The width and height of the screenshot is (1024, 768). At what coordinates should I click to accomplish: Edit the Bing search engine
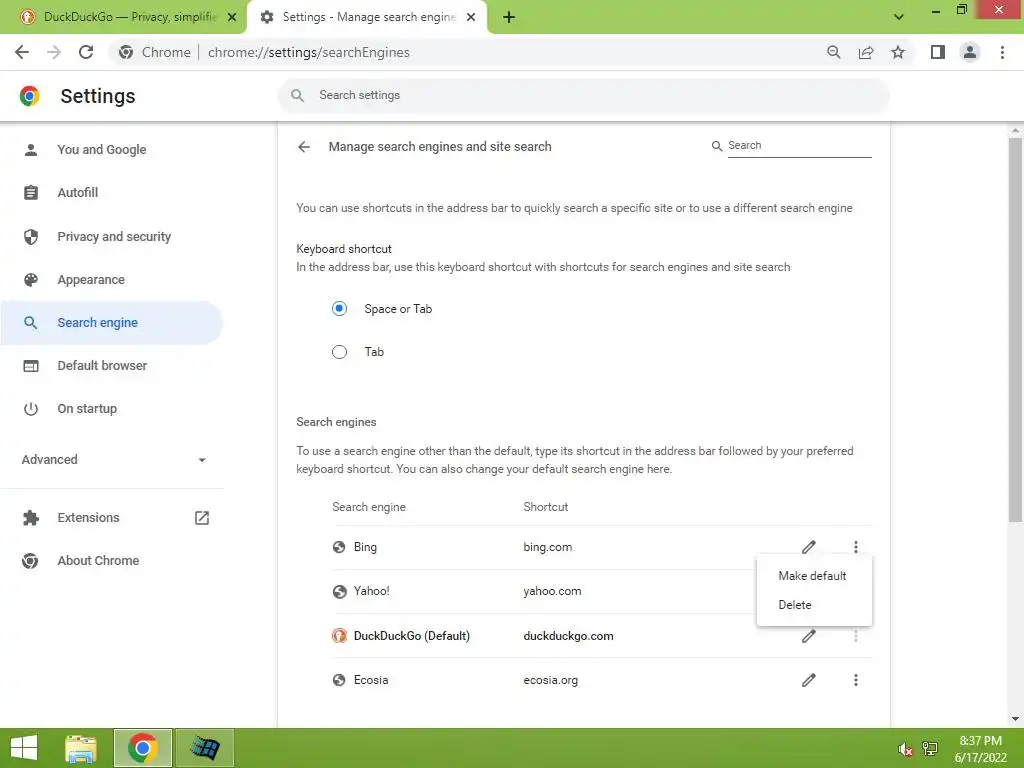coord(808,547)
